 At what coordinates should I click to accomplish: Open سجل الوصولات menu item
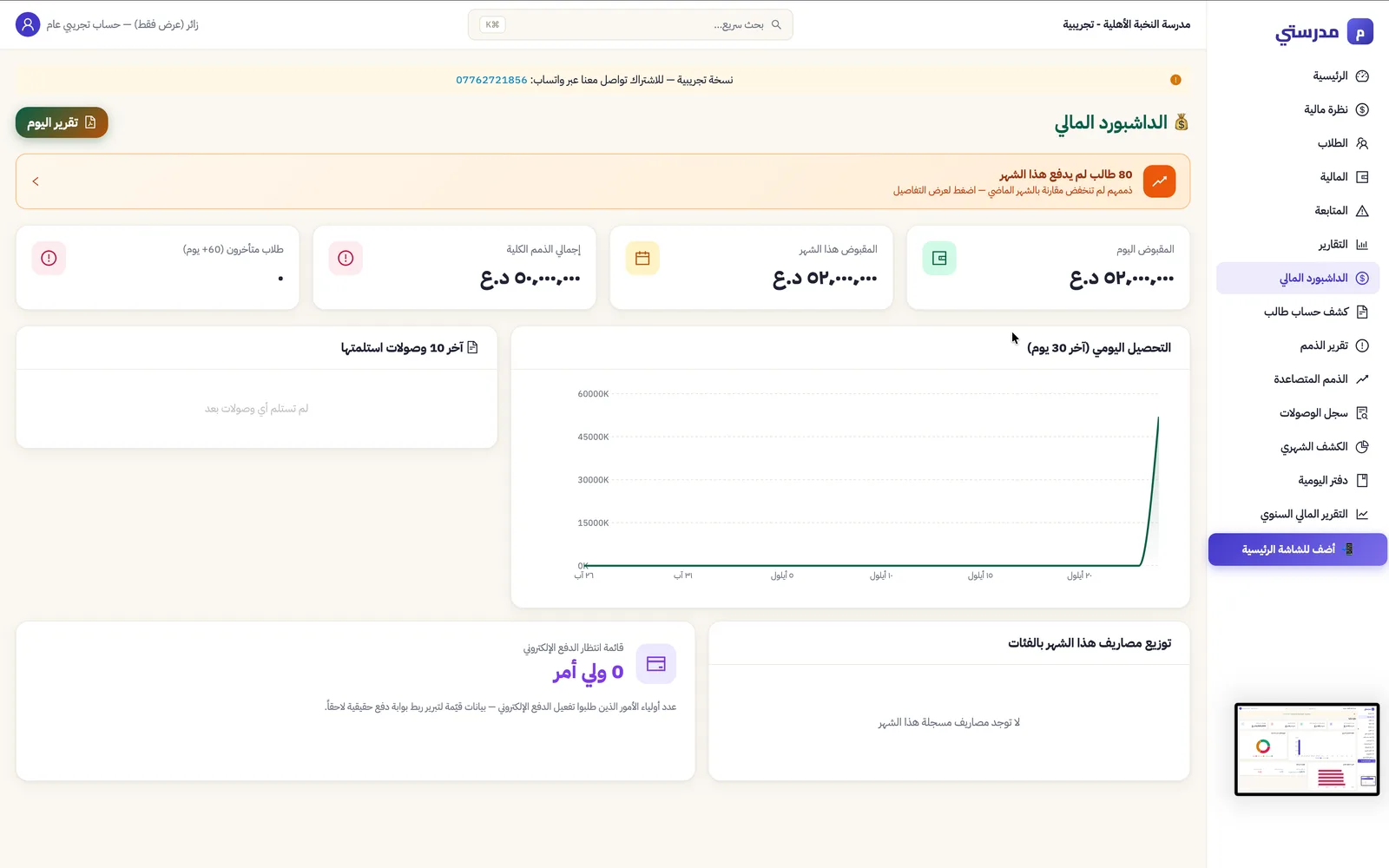(1298, 413)
